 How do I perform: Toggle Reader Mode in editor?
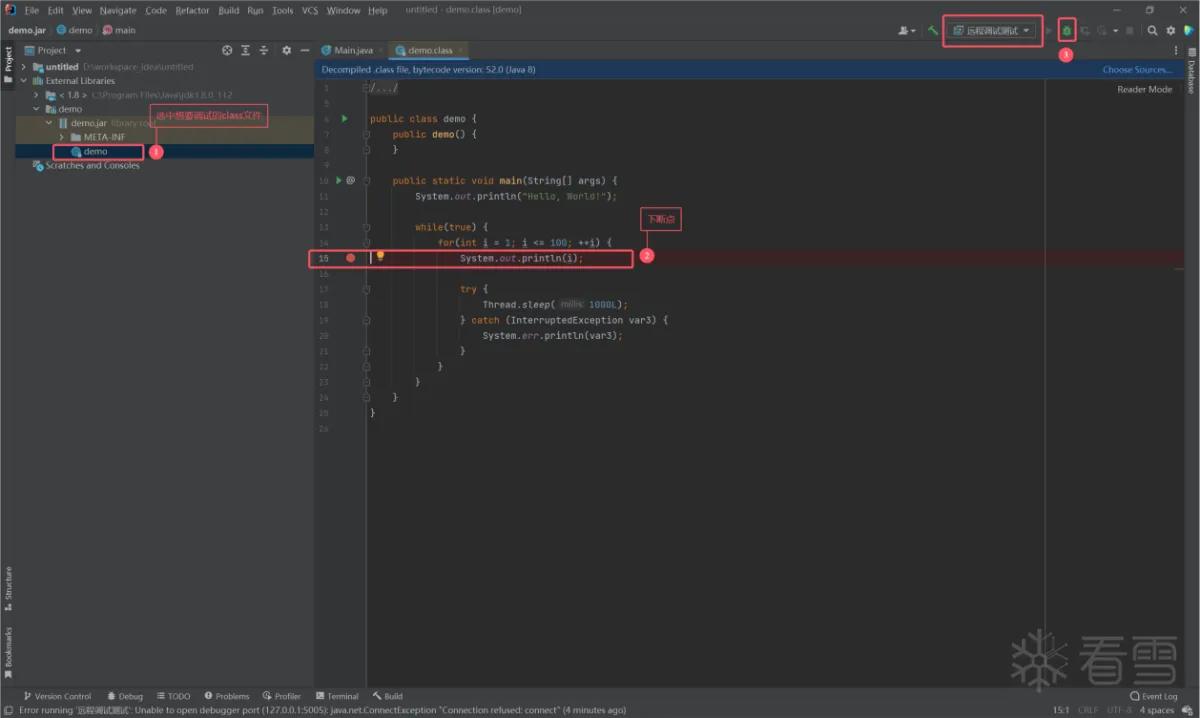coord(1144,89)
